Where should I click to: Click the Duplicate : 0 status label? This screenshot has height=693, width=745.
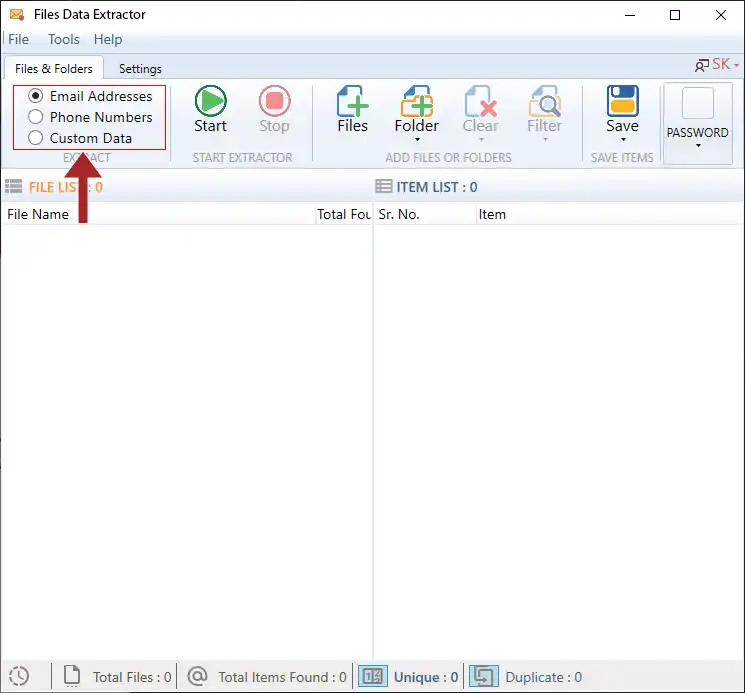click(x=544, y=677)
